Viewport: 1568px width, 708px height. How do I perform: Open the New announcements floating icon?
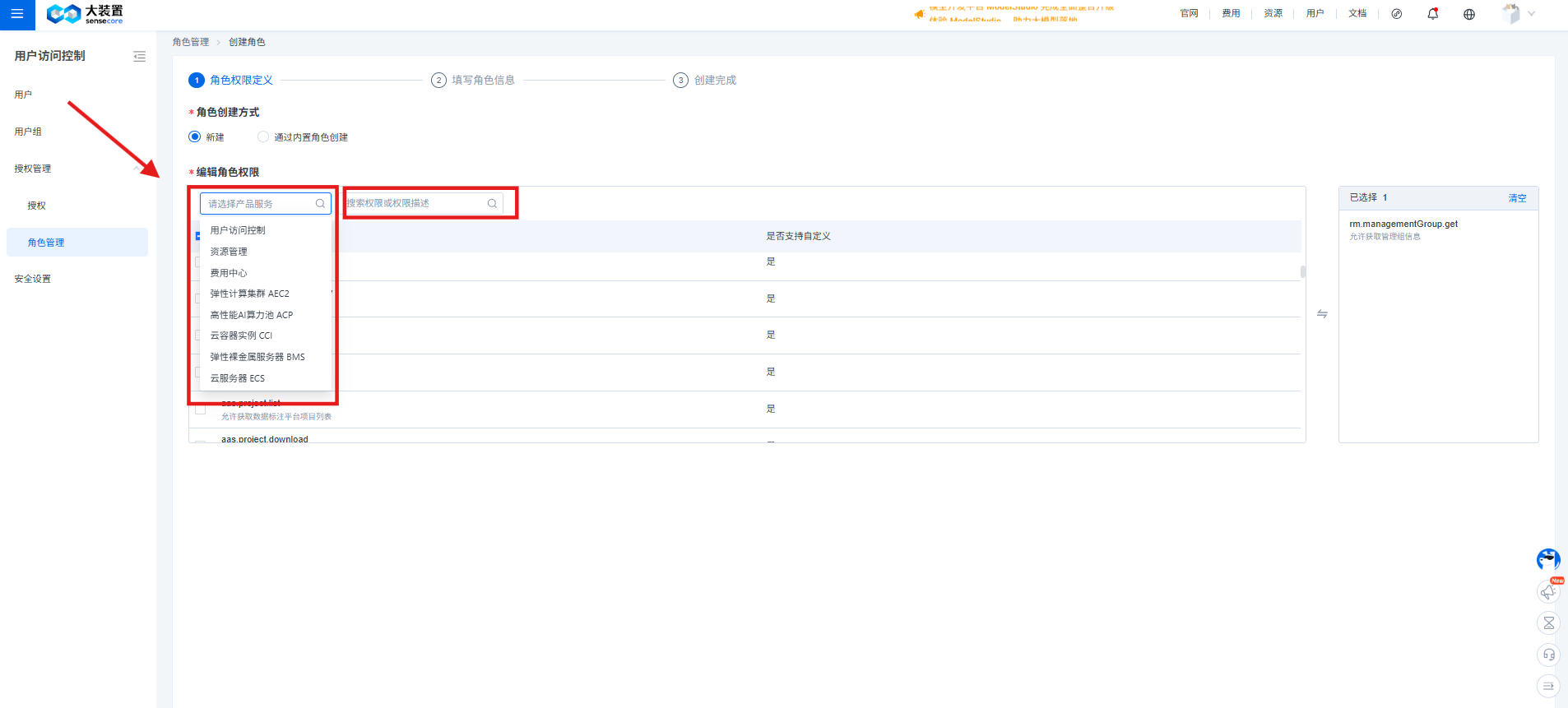click(x=1548, y=590)
